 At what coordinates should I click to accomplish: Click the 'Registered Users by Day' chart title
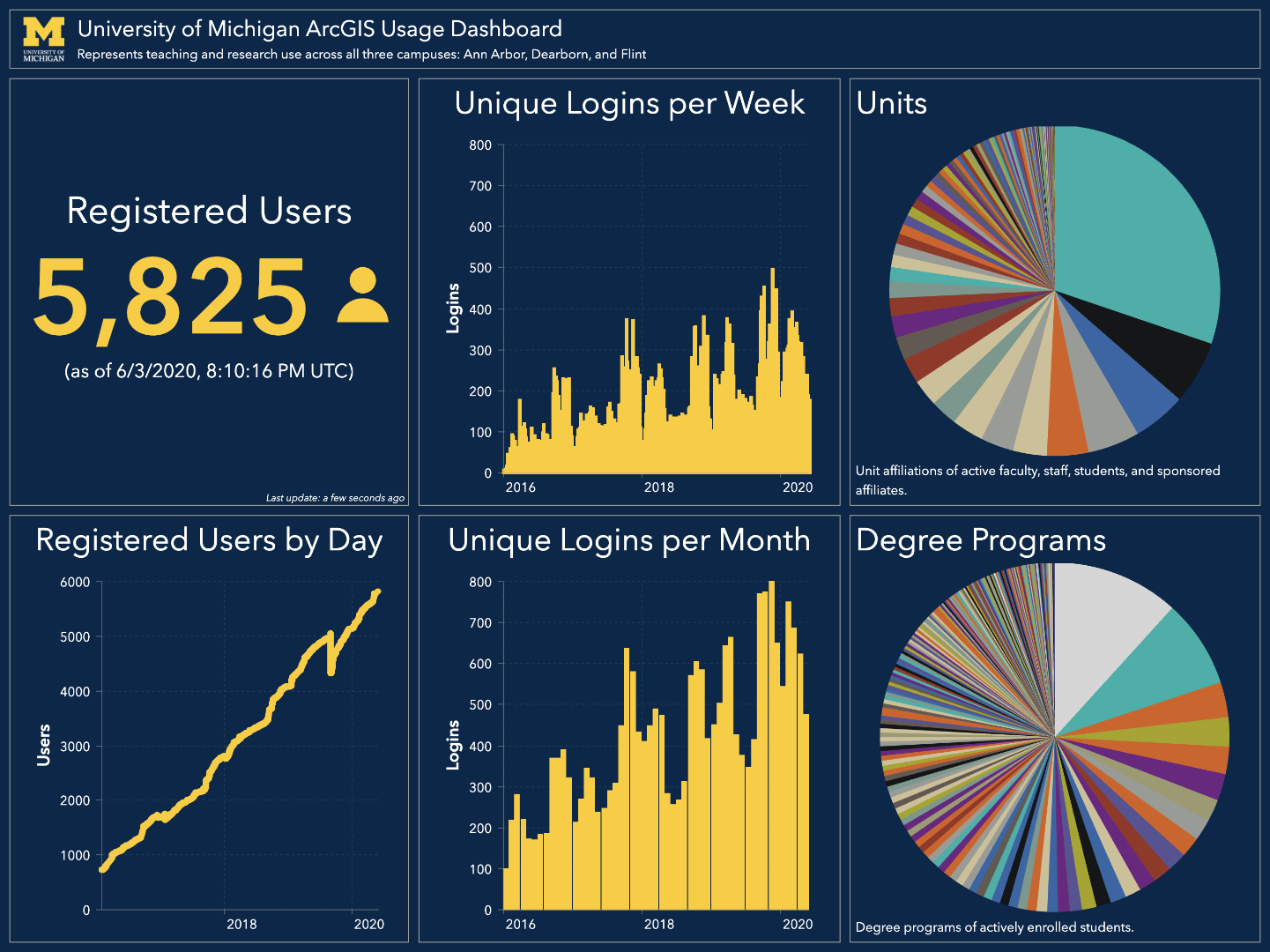[209, 541]
